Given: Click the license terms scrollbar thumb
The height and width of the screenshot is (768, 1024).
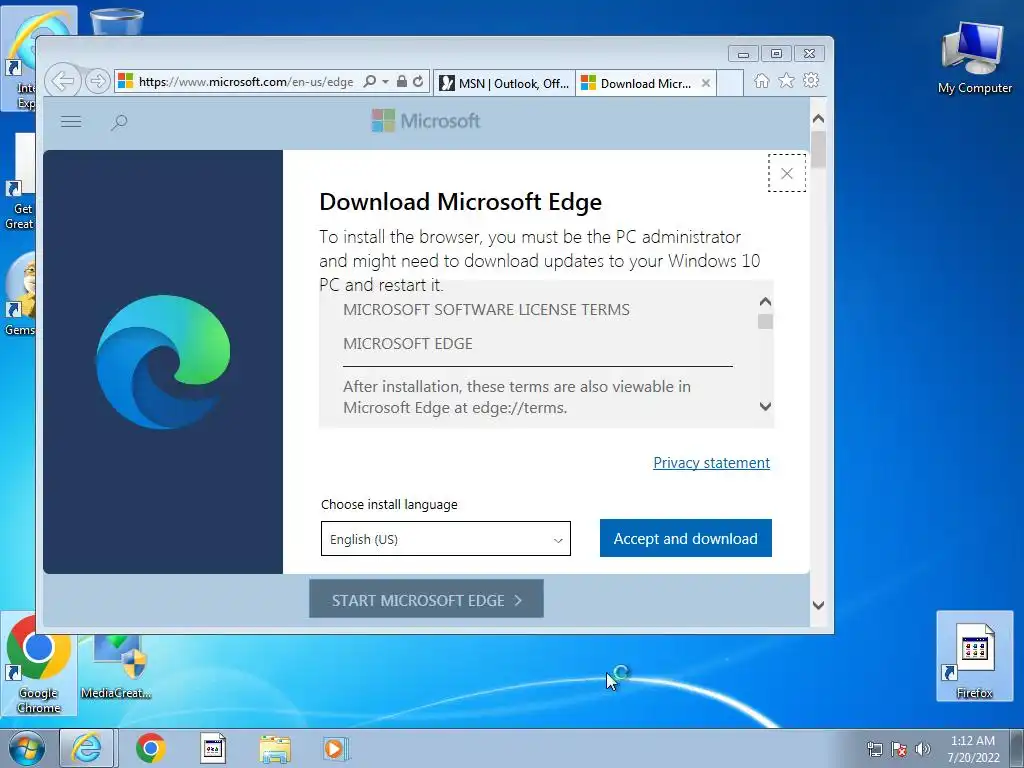Looking at the screenshot, I should (765, 321).
